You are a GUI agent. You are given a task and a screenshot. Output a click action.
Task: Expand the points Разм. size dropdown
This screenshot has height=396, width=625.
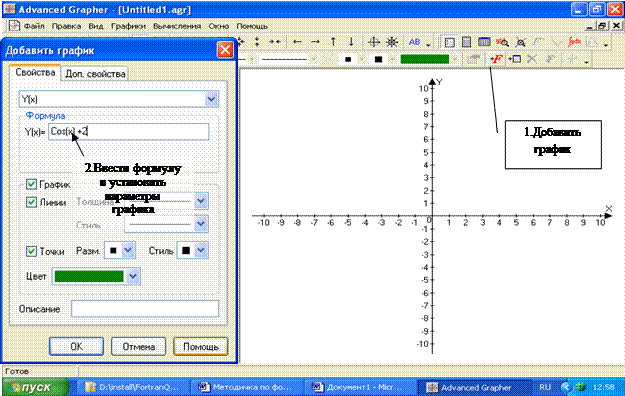128,250
